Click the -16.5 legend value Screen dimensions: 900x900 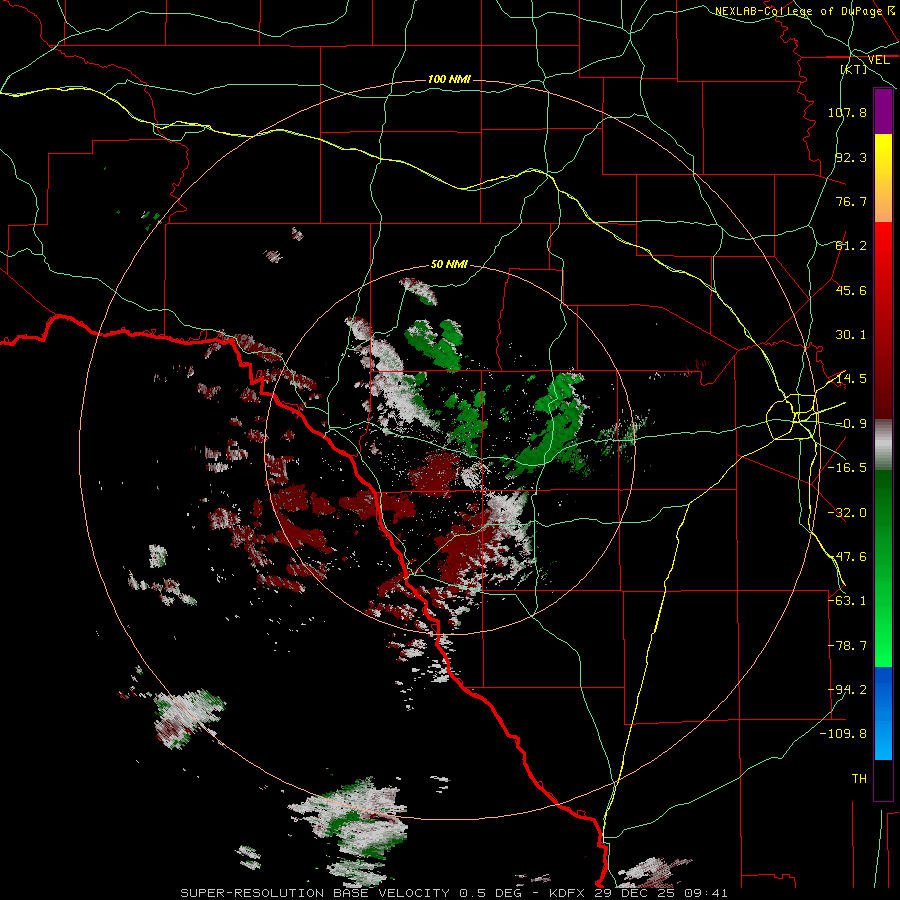coord(847,468)
